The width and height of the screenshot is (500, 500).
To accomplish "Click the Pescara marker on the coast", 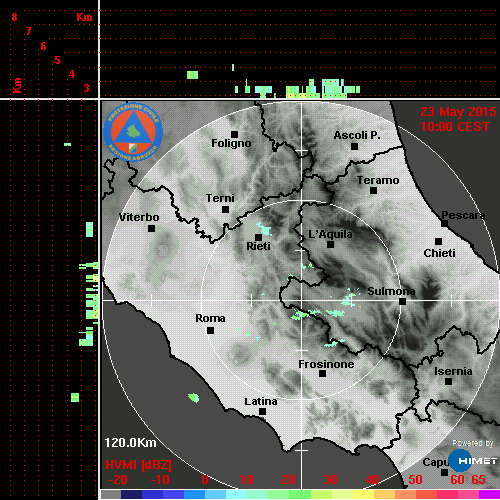I will 444,223.
